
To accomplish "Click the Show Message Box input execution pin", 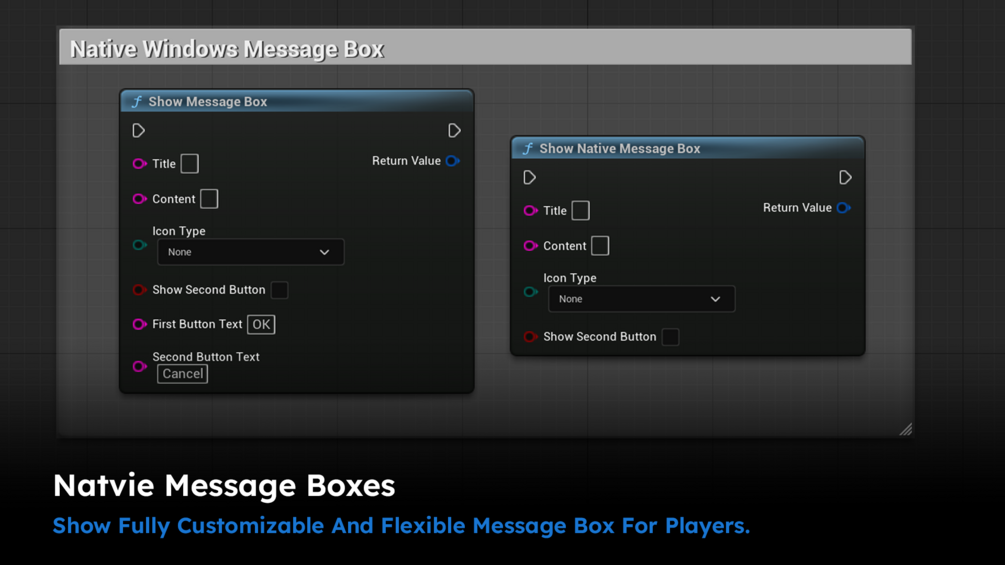I will [138, 131].
